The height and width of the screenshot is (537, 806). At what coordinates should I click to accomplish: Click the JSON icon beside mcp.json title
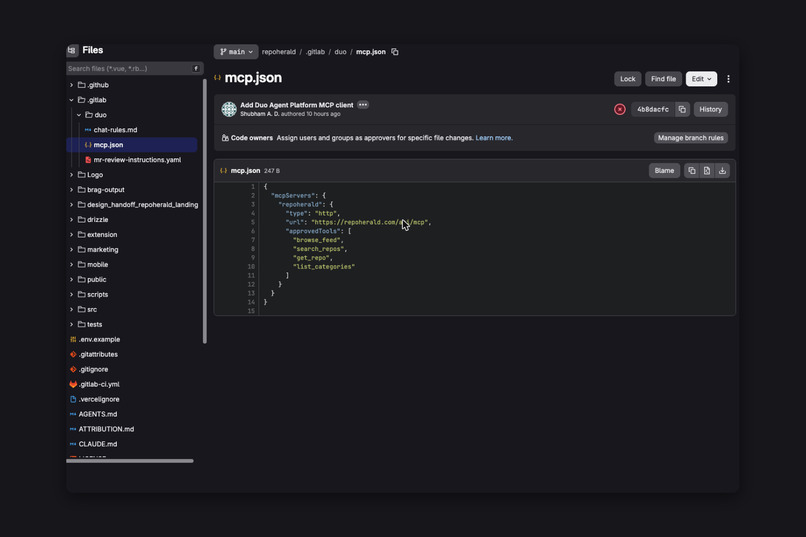pyautogui.click(x=217, y=78)
